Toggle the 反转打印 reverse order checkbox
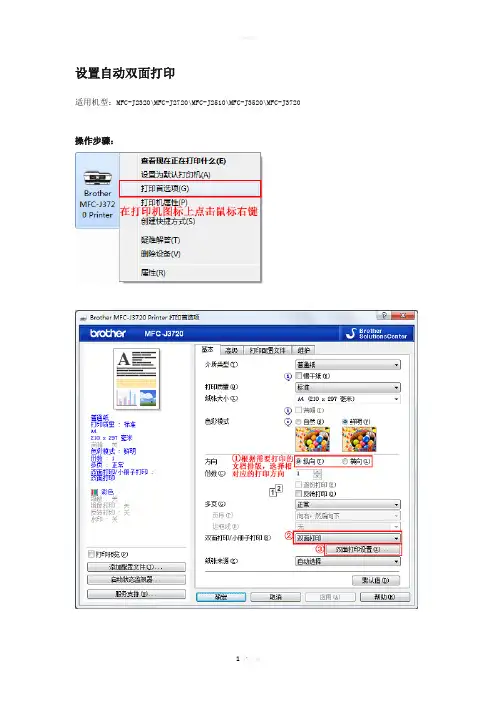Screen dimensions: 496x702 point(299,493)
